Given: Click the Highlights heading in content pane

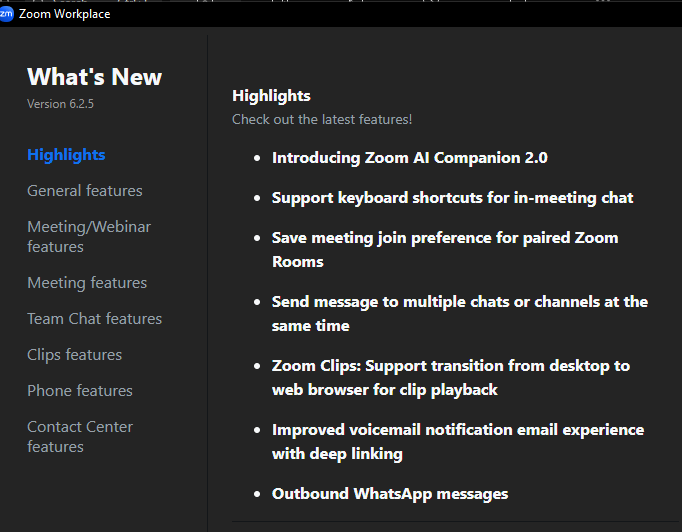Looking at the screenshot, I should (271, 96).
